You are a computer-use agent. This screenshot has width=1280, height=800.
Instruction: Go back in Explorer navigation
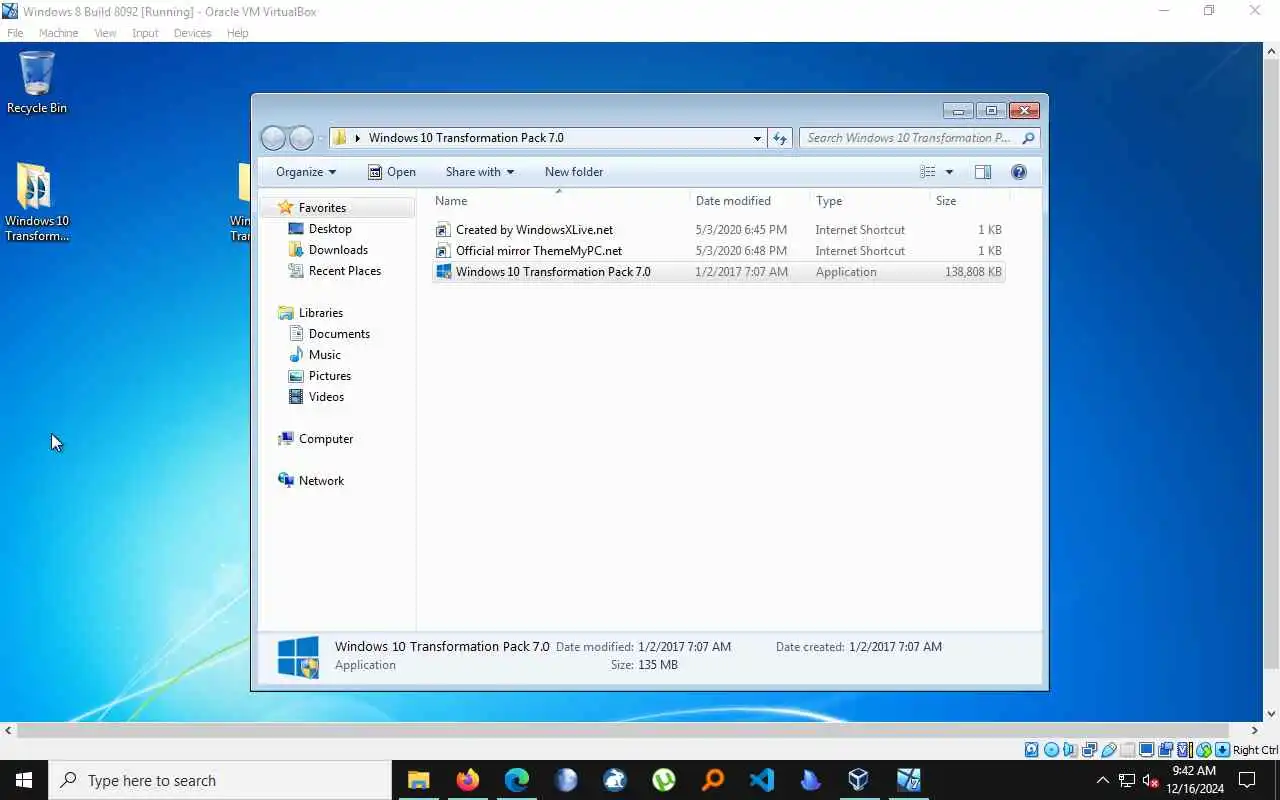[273, 138]
